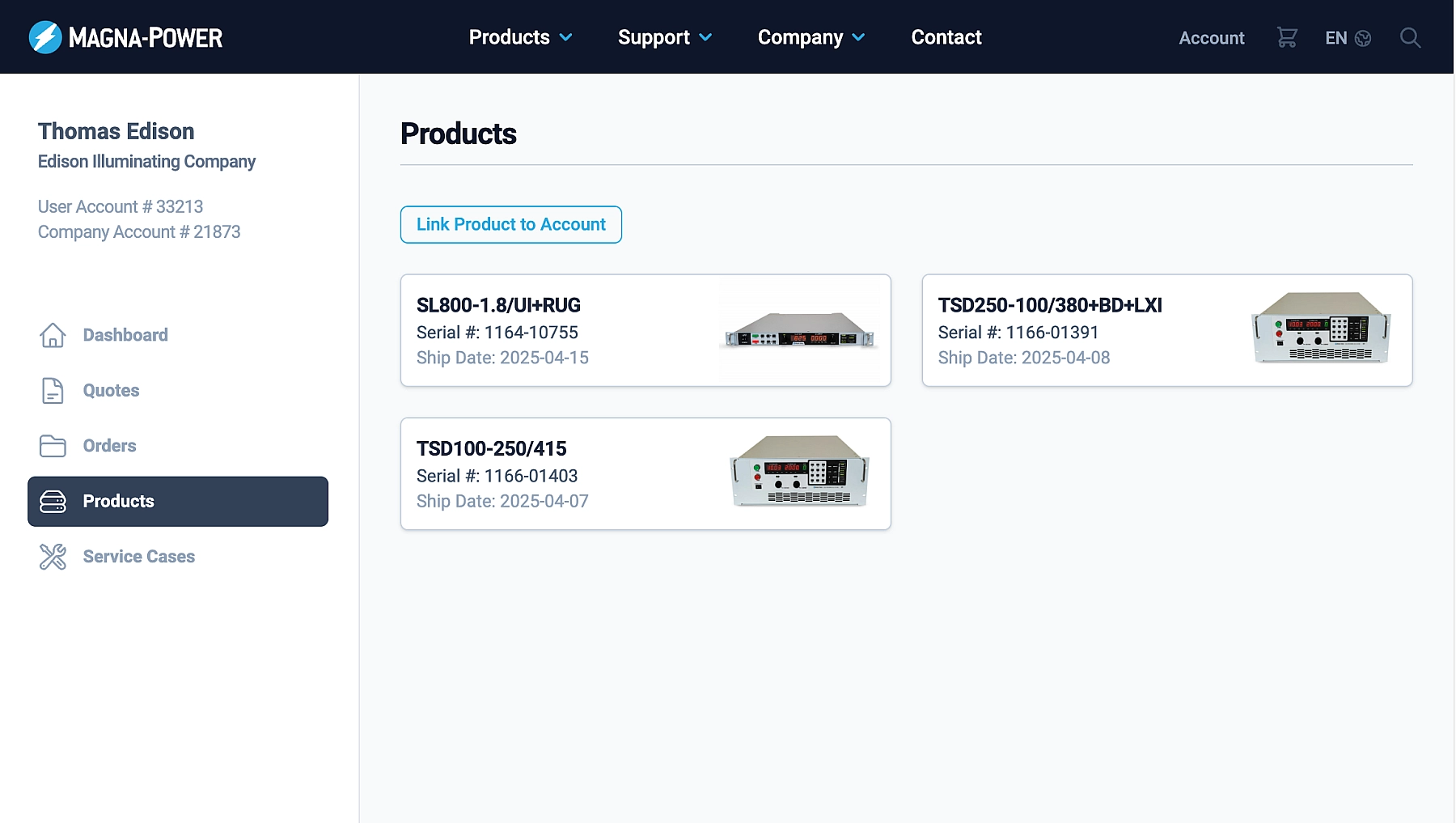Click the Service Cases tools icon
This screenshot has width=1456, height=823.
click(x=53, y=557)
